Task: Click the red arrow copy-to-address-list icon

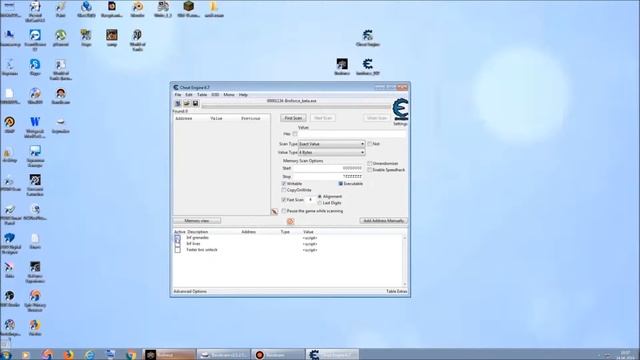Action: (275, 211)
